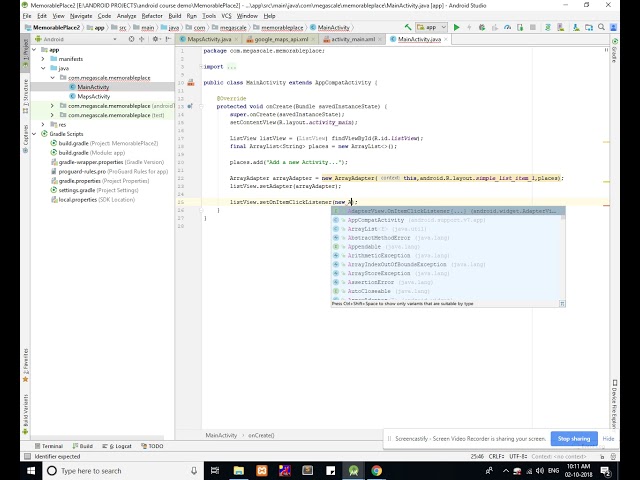Click the Windows Start button

pos(31,471)
